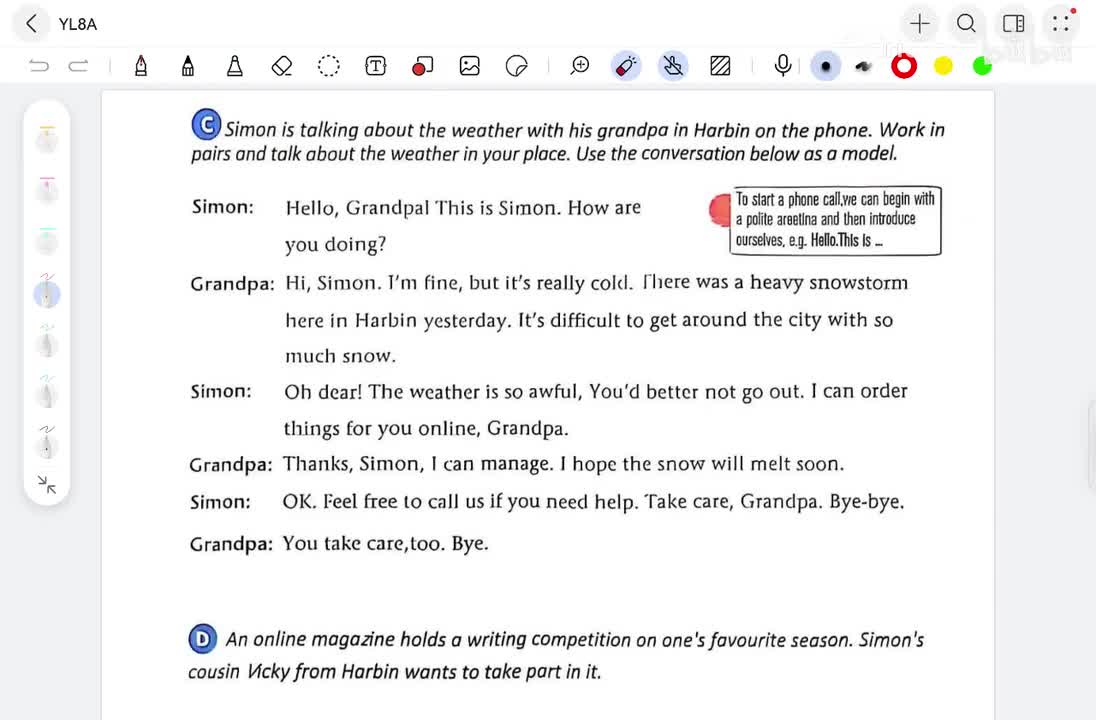This screenshot has height=720, width=1096.
Task: Choose the selected red pen preset
Action: click(x=47, y=291)
